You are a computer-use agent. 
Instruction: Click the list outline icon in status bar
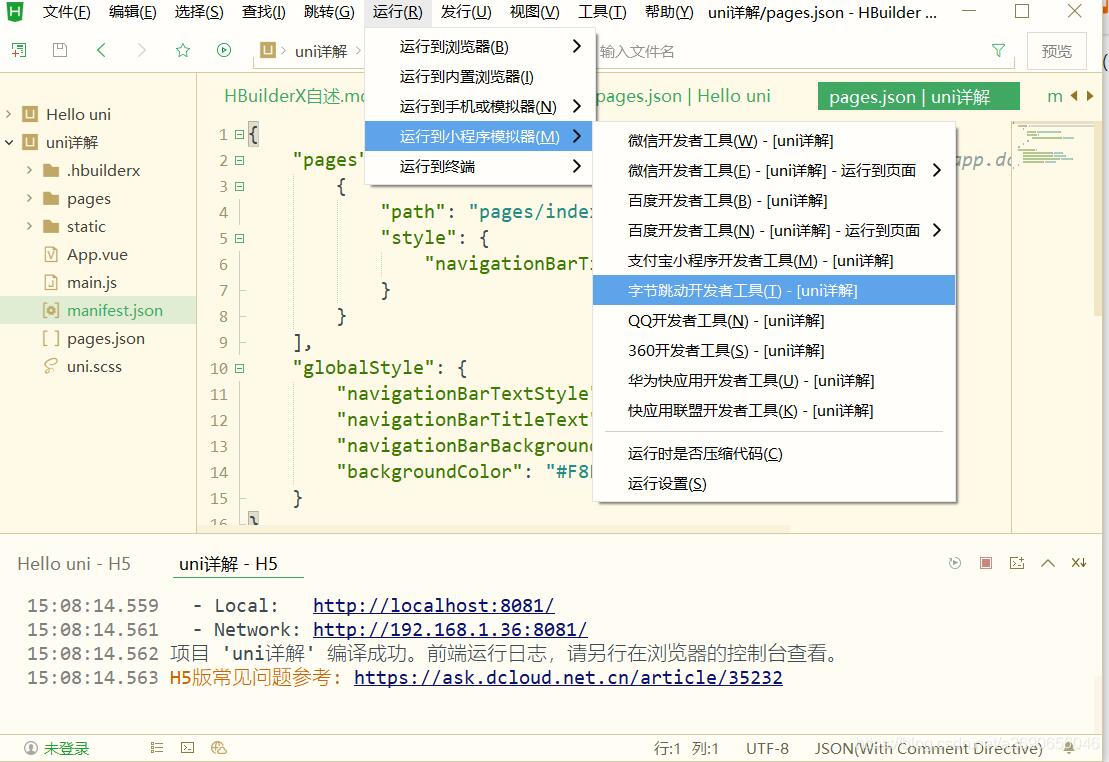157,747
